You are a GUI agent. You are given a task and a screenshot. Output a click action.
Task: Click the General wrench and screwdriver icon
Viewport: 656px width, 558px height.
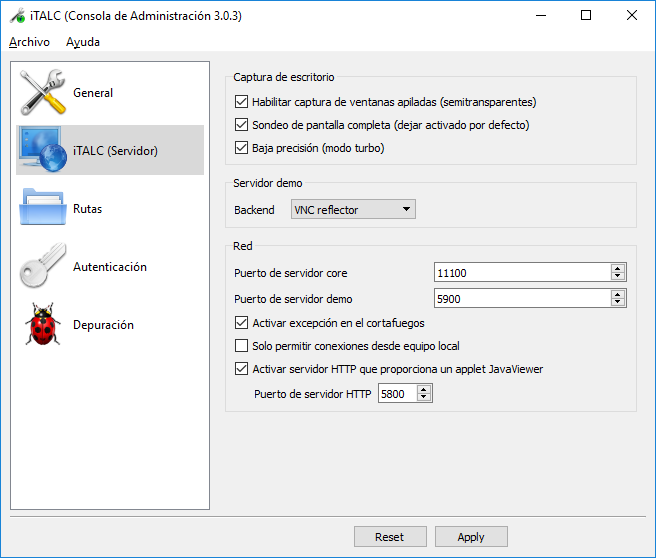(43, 93)
